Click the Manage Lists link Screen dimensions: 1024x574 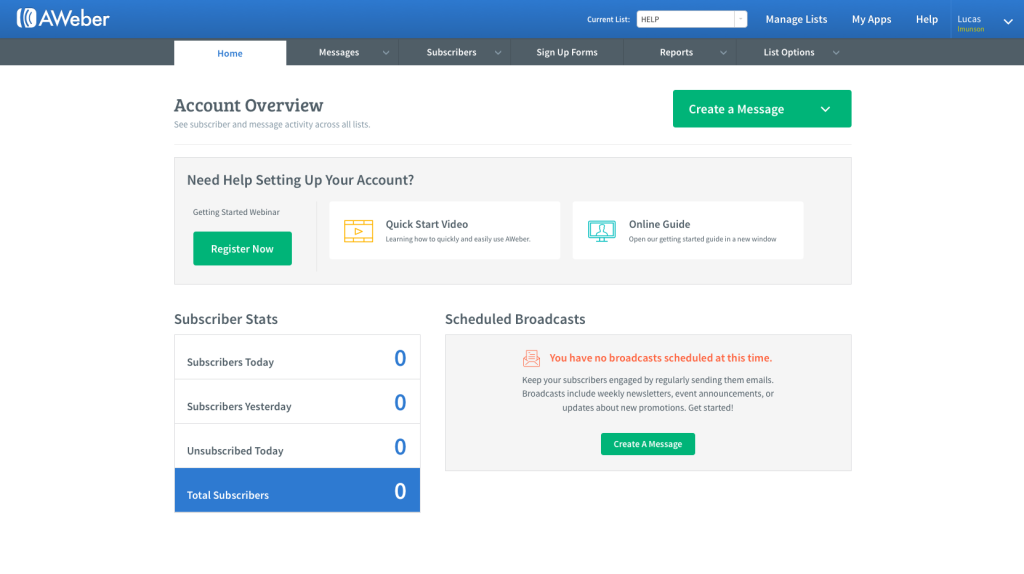(x=796, y=19)
